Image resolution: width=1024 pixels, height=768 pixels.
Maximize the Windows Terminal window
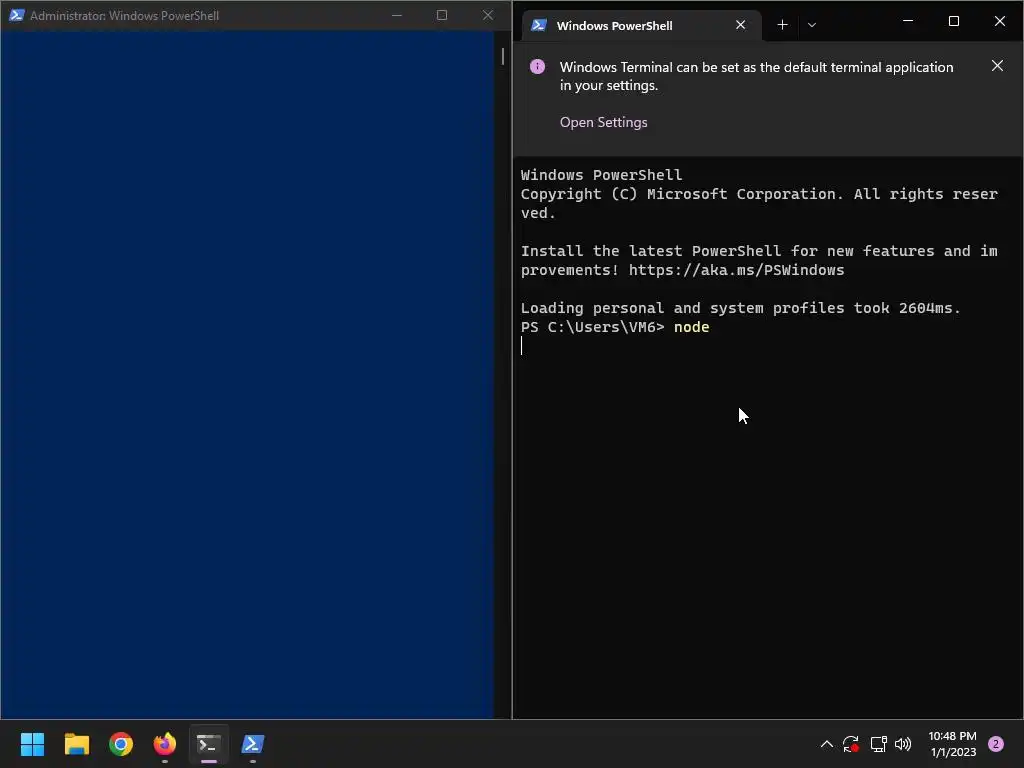(953, 22)
